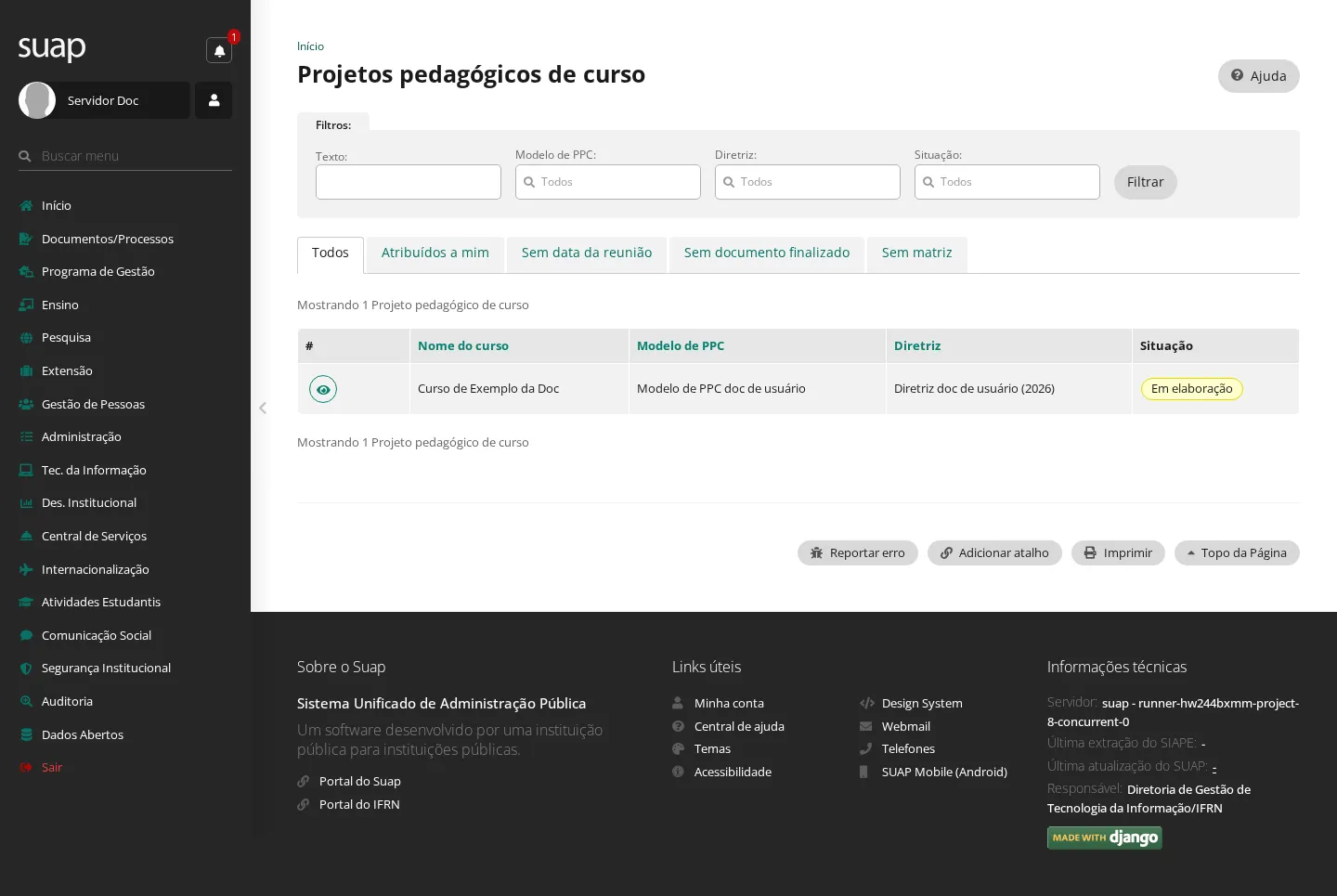Collapse the sidebar with the chevron arrow
Viewport: 1337px width, 896px height.
(x=263, y=408)
